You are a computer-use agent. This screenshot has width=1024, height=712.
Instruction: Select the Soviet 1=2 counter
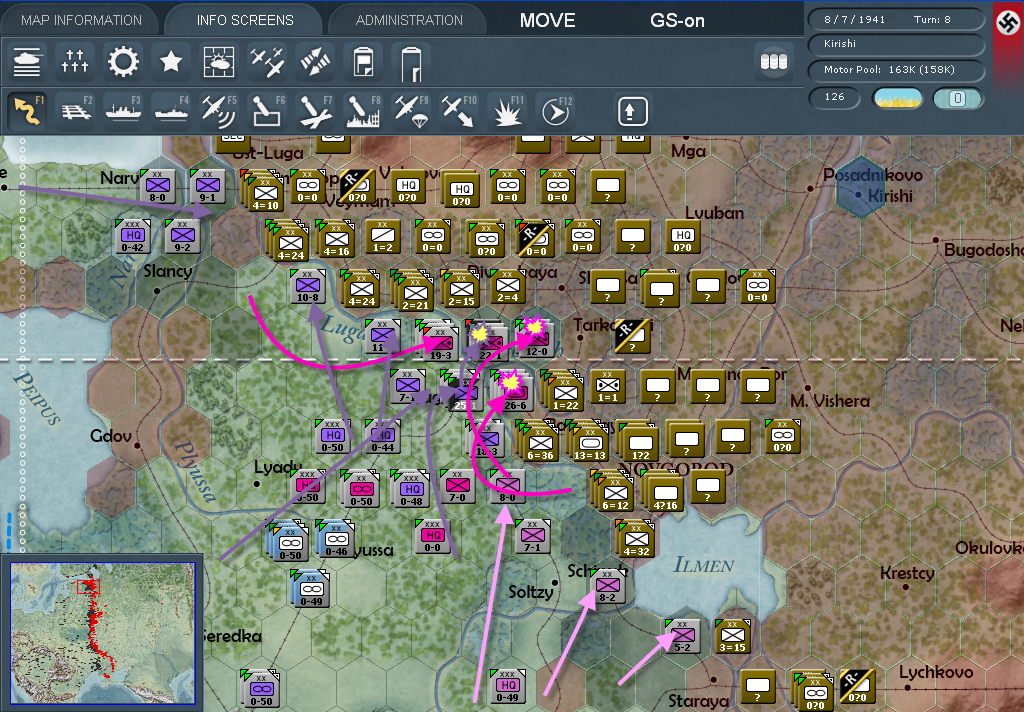pos(383,236)
